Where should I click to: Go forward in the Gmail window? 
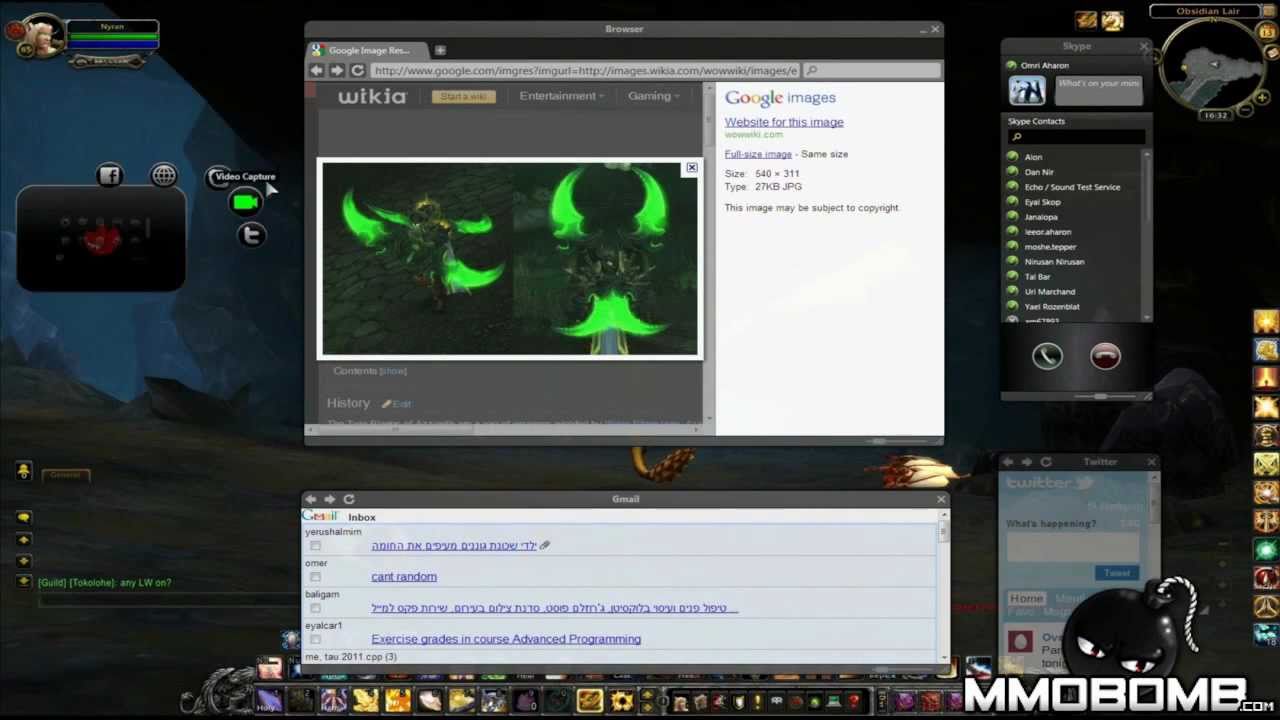point(329,499)
